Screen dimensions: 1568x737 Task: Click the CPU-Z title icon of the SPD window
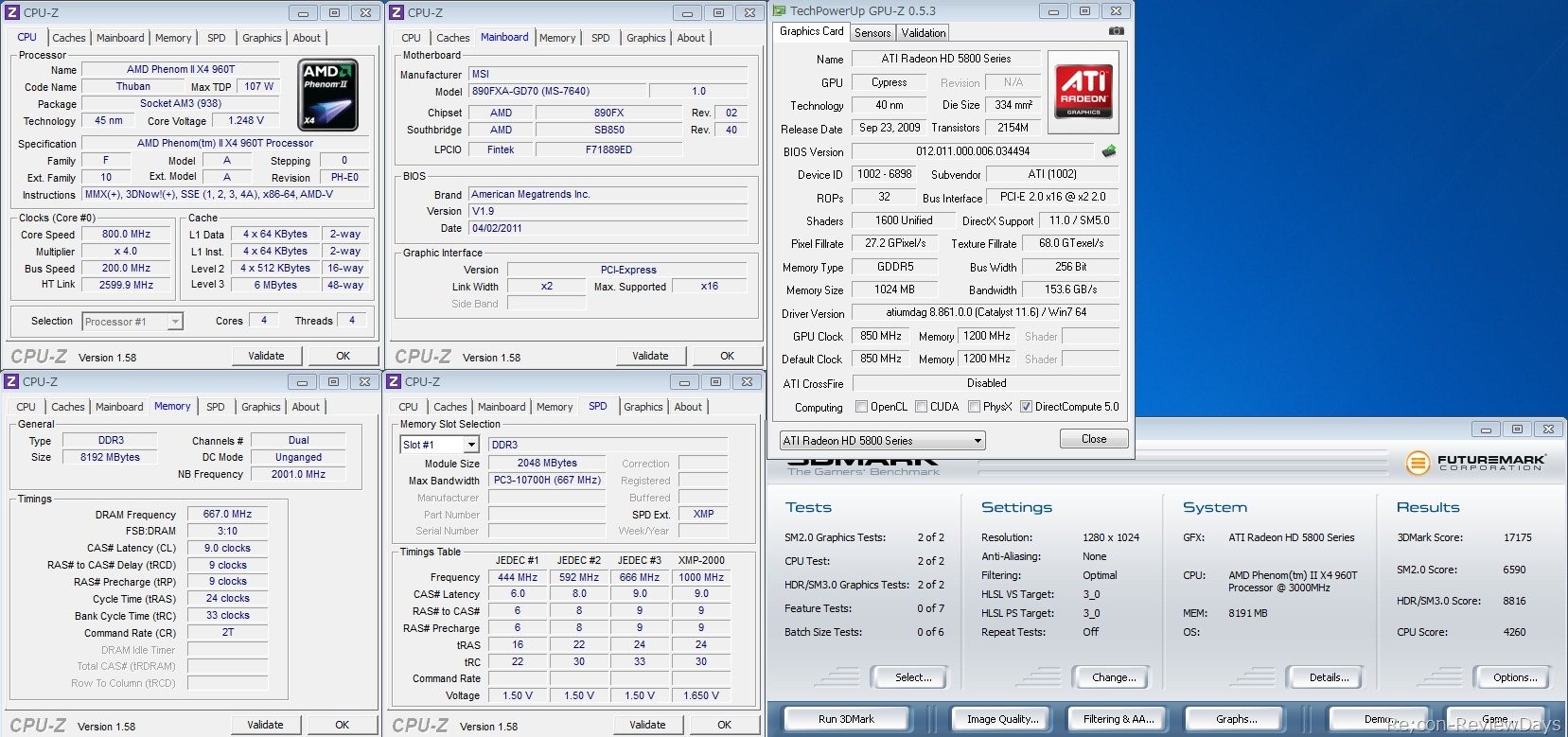tap(396, 381)
